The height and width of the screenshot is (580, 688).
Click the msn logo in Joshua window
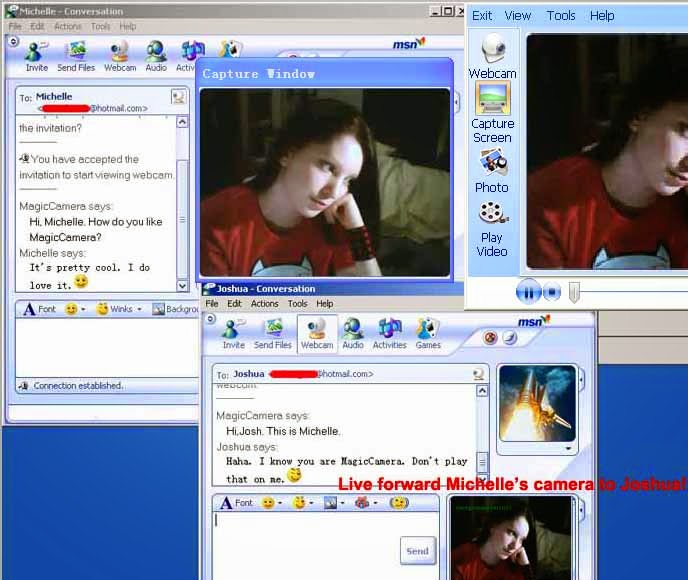tap(533, 321)
